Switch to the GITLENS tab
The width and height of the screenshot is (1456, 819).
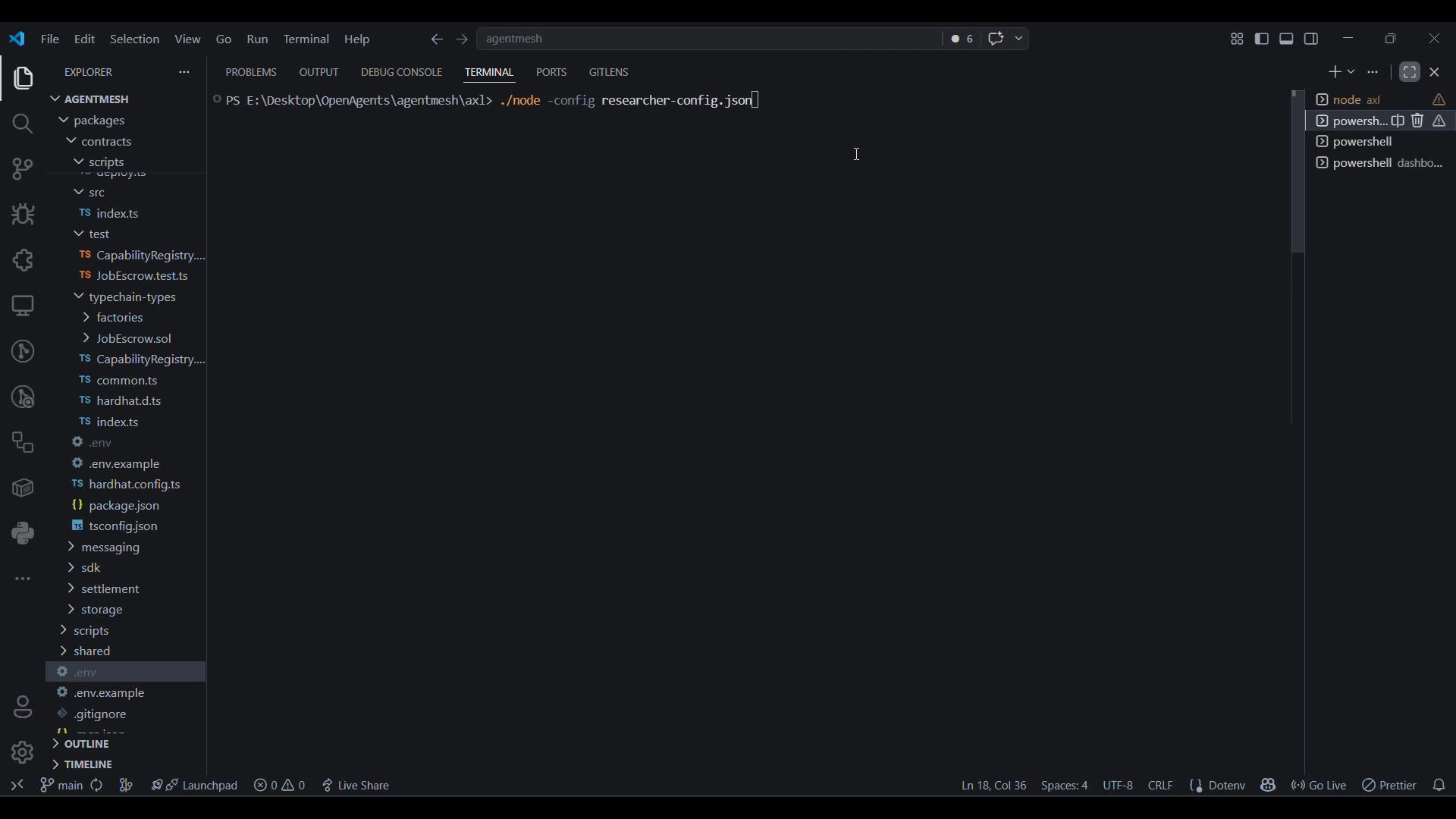(609, 72)
